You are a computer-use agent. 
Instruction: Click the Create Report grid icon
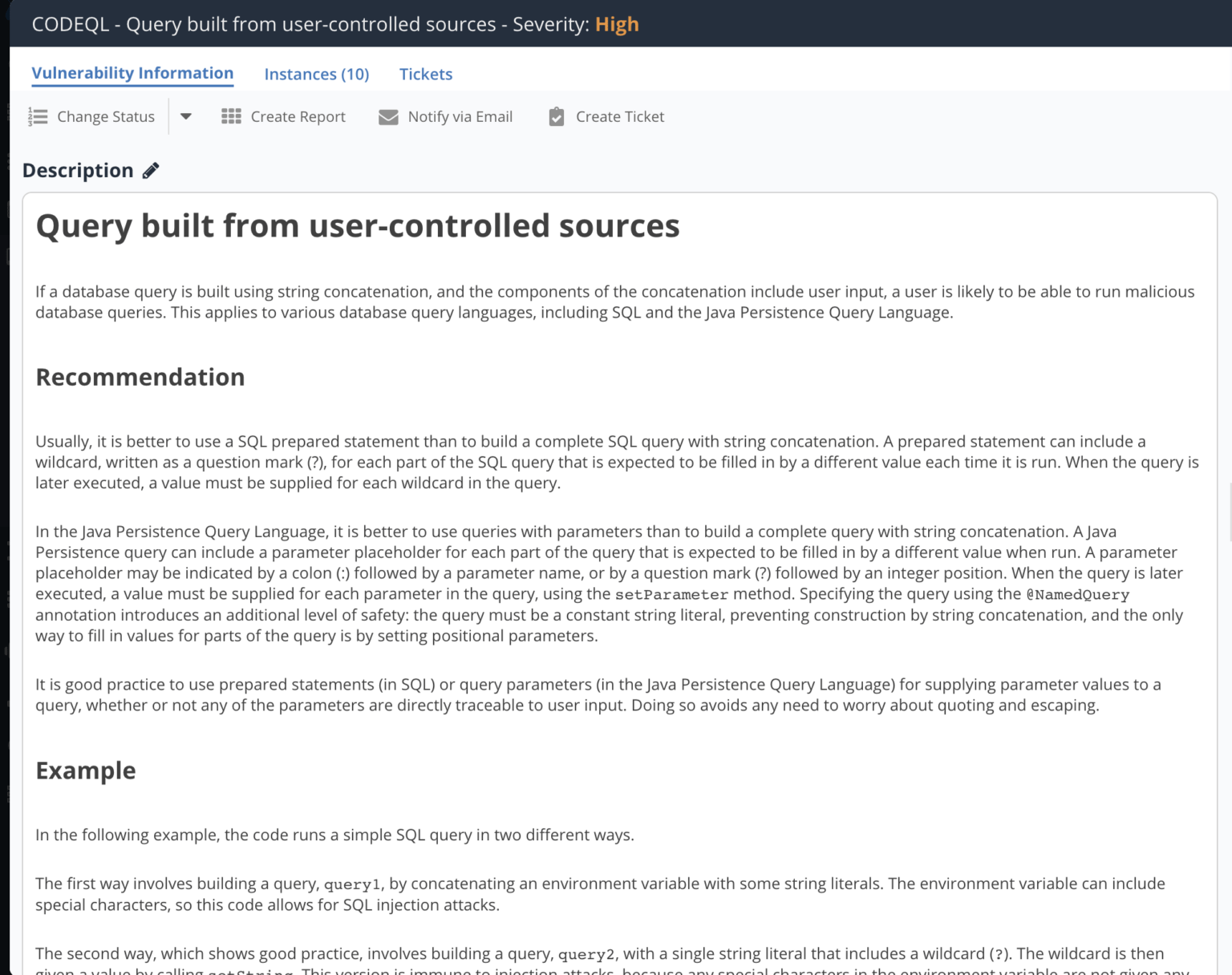pos(230,116)
